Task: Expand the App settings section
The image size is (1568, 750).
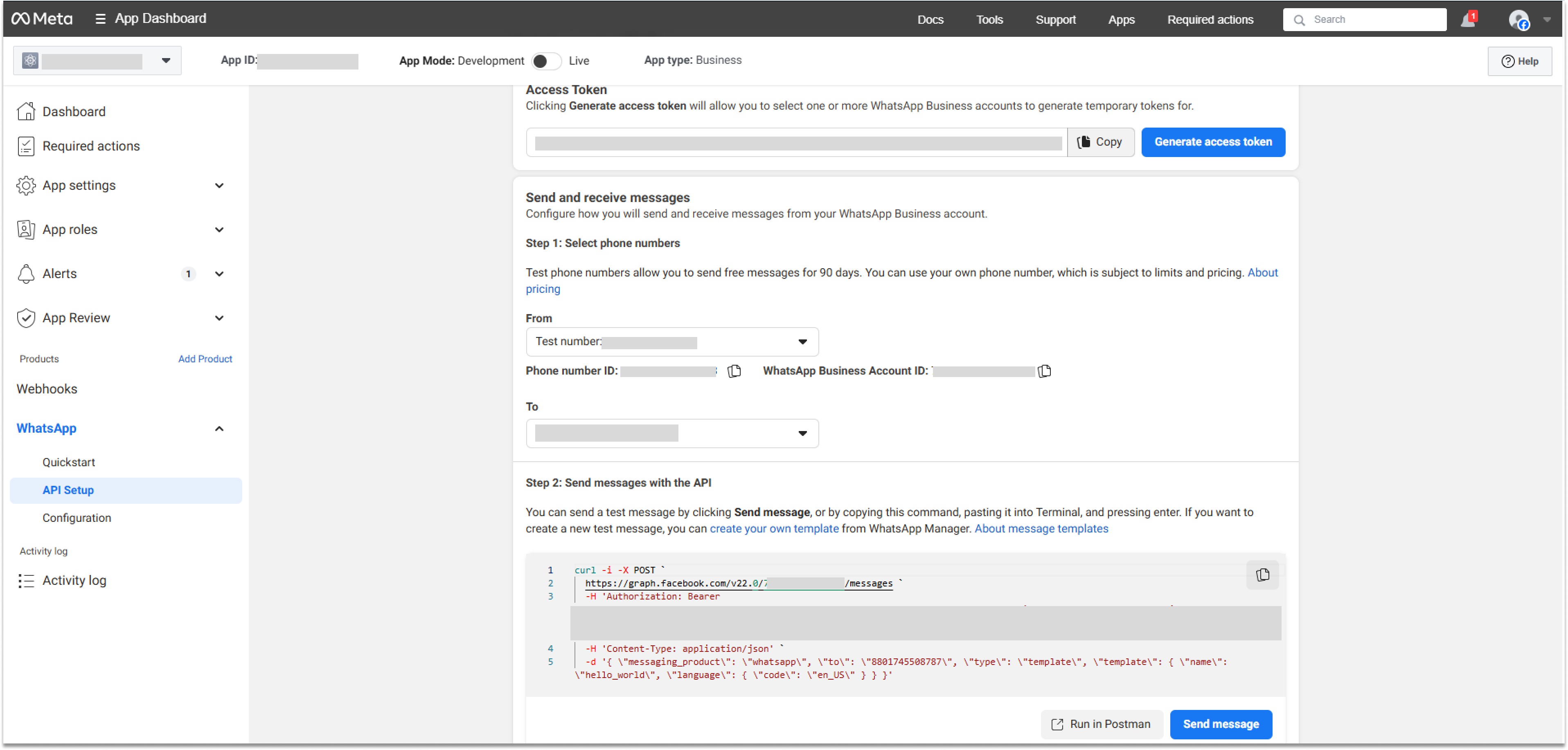Action: click(219, 186)
